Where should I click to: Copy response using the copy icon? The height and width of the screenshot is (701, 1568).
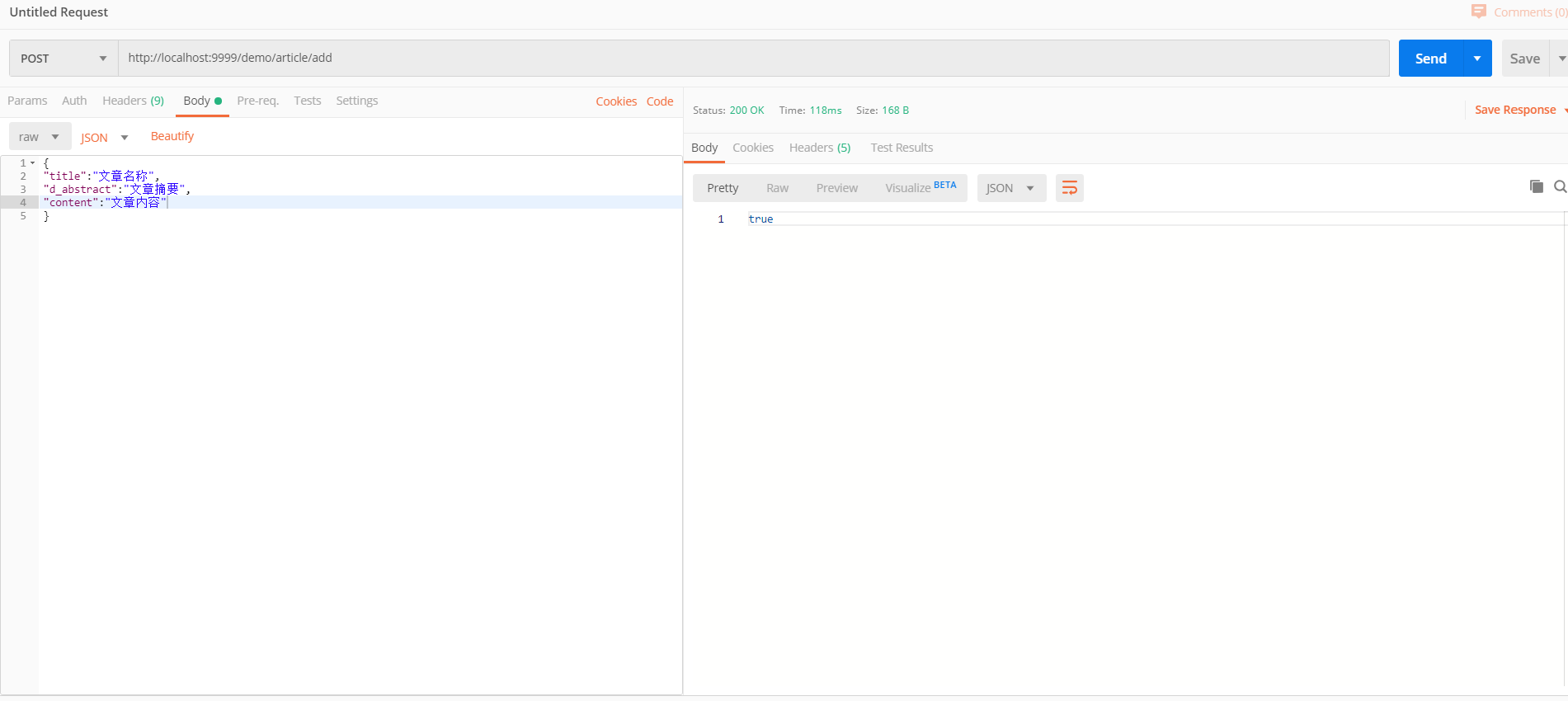[x=1536, y=186]
